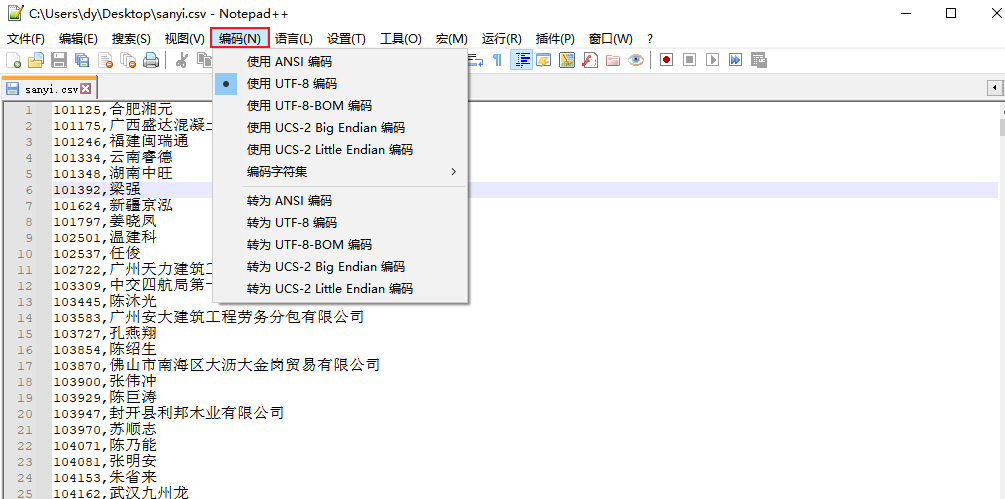Open the 运行(R) menu
The height and width of the screenshot is (499, 1005).
pos(502,39)
